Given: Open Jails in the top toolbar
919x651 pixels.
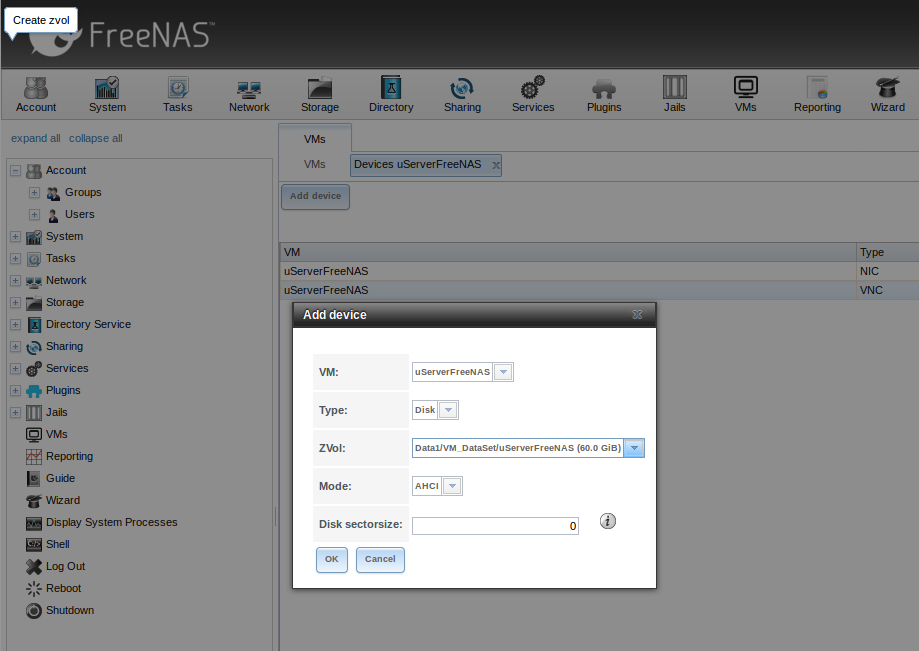Looking at the screenshot, I should tap(675, 94).
